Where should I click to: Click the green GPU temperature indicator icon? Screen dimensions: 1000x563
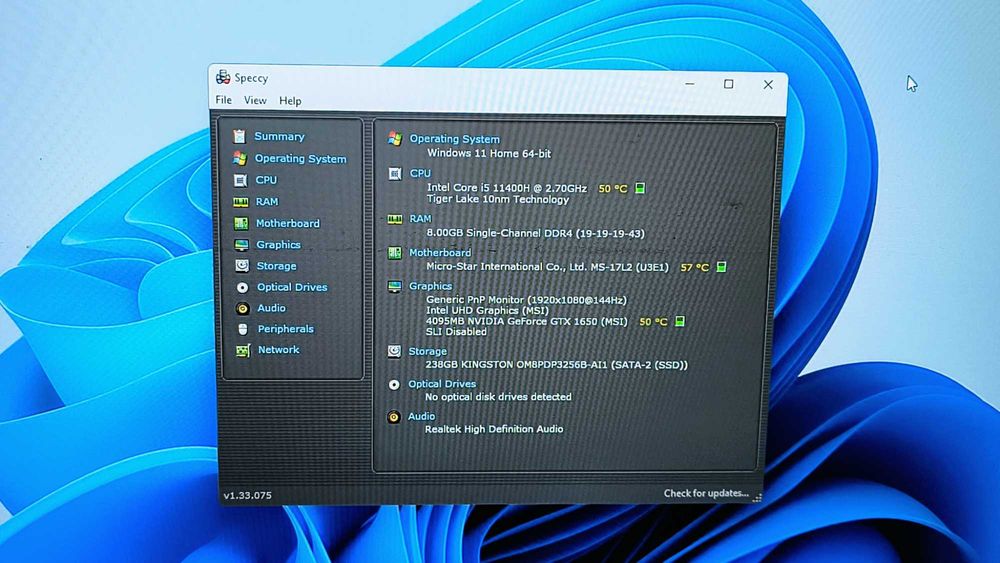click(x=680, y=321)
